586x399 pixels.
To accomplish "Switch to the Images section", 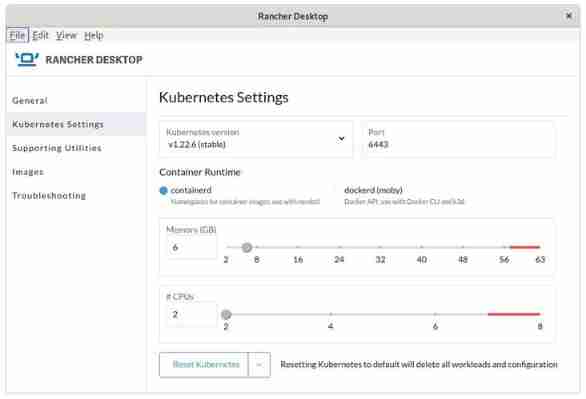I will [x=76, y=172].
